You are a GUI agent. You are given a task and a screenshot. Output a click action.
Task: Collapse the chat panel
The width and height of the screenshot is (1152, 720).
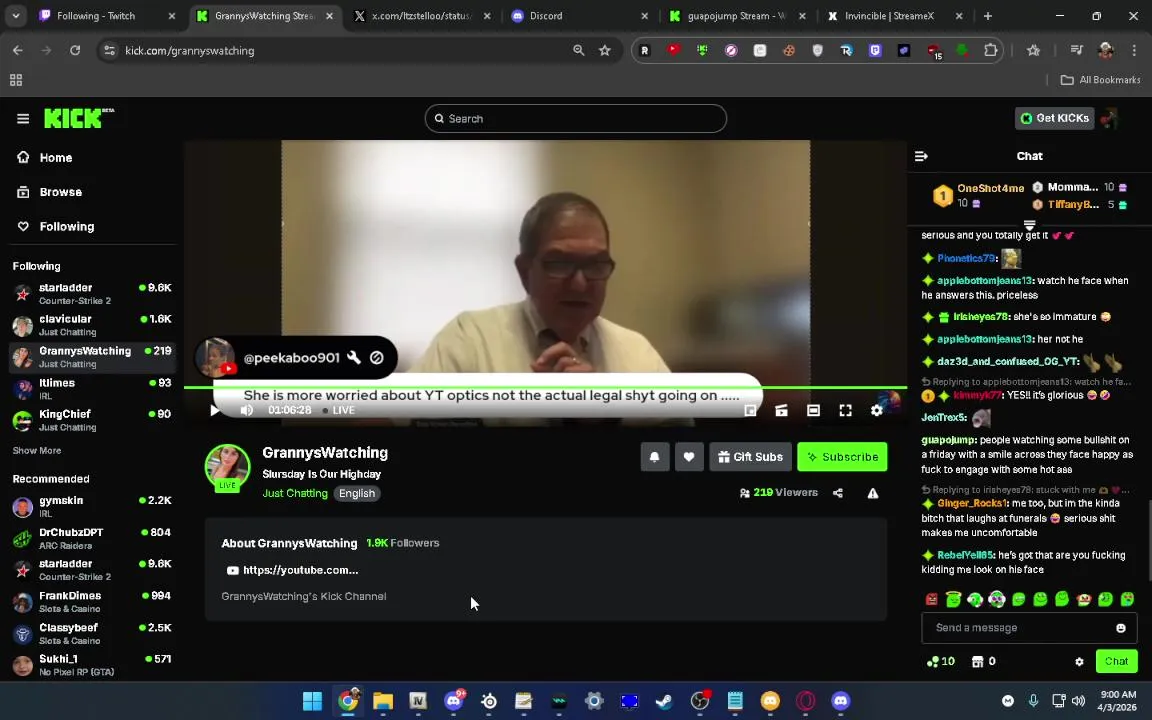coord(921,156)
